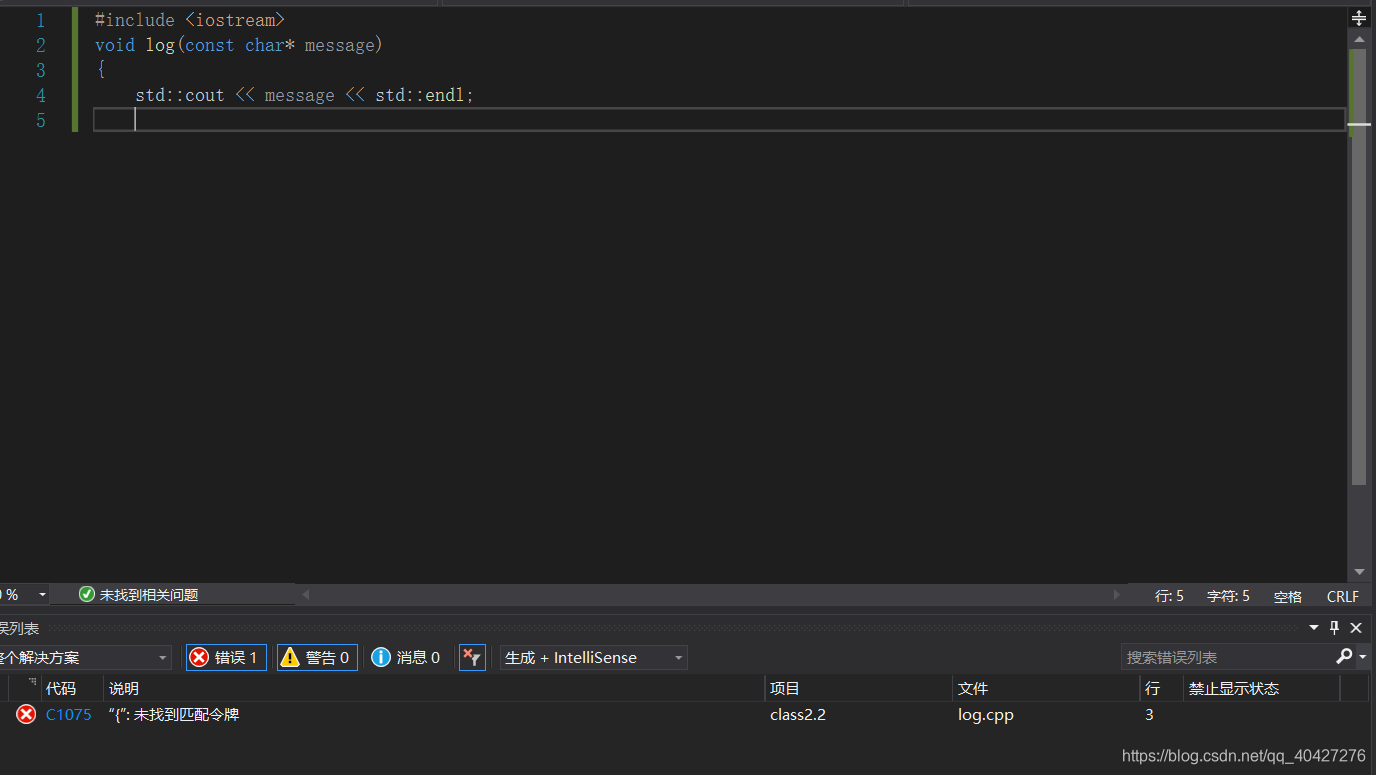Viewport: 1376px width, 775px height.
Task: Open the solution scope dropdown
Action: (84, 657)
